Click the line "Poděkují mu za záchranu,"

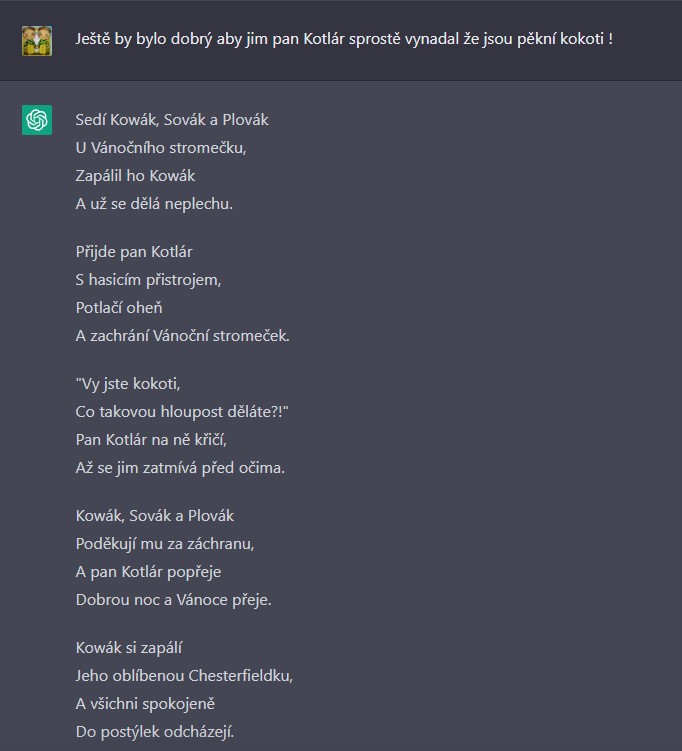click(x=165, y=544)
